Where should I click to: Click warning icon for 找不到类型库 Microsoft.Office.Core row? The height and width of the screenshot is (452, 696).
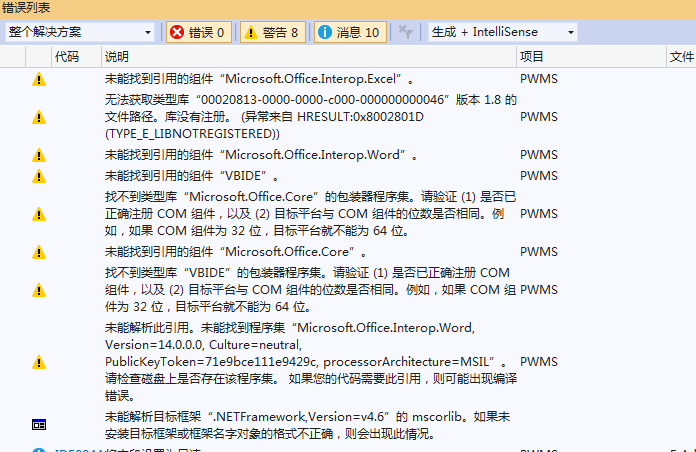coord(39,214)
